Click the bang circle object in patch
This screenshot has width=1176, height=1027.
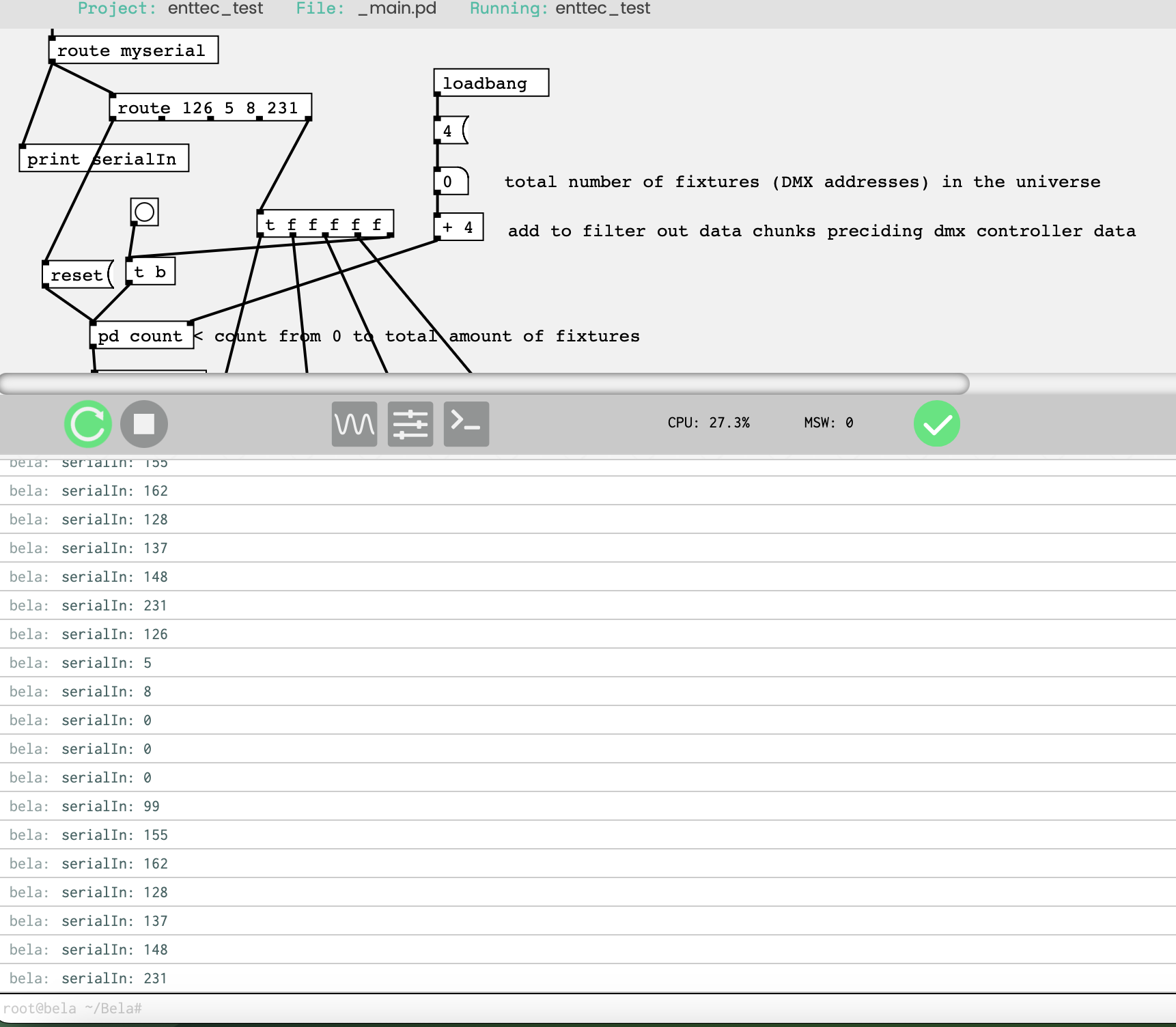point(145,212)
